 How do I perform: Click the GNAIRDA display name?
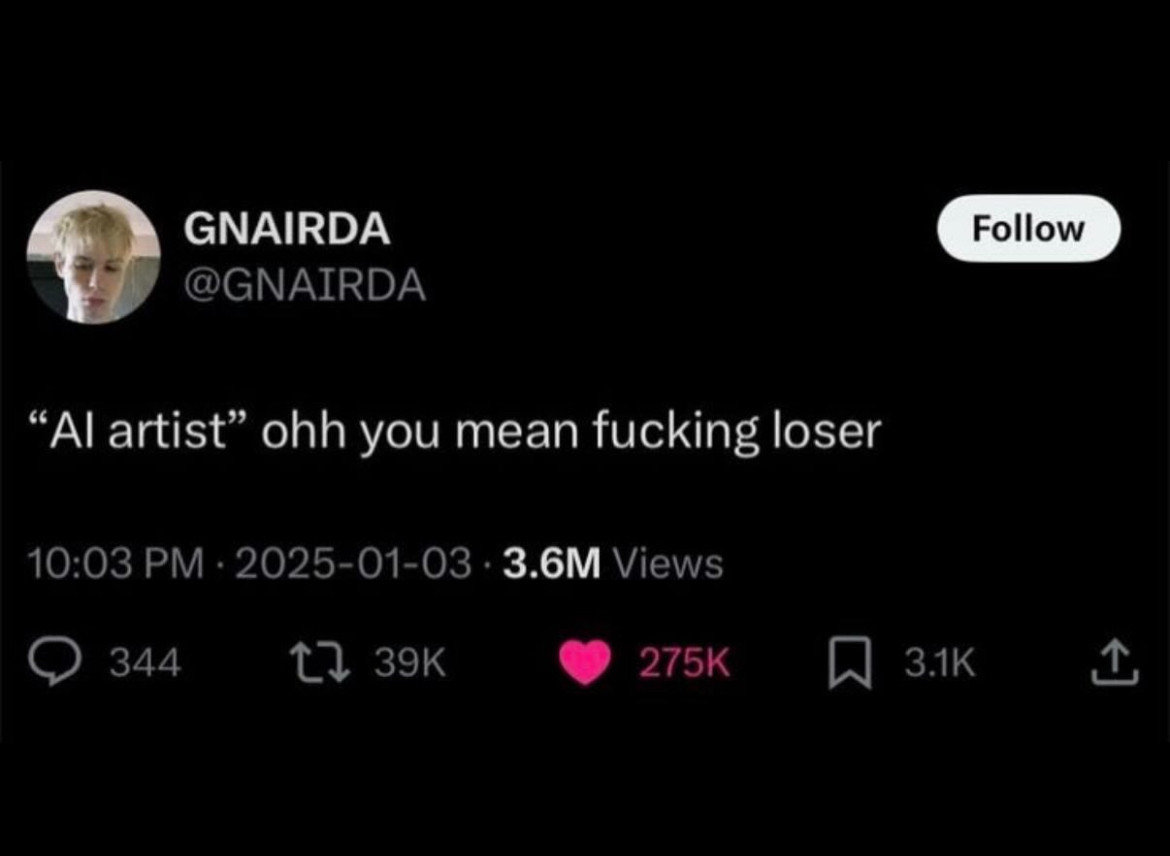click(286, 231)
